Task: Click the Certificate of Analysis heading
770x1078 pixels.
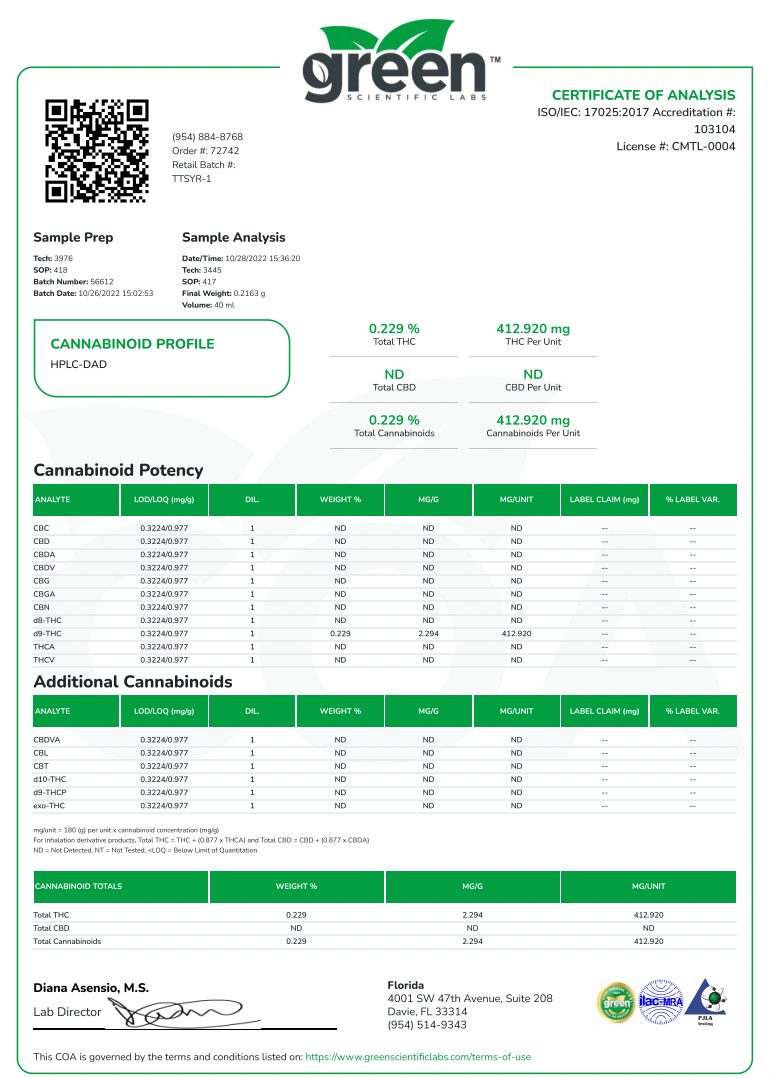Action: (643, 95)
